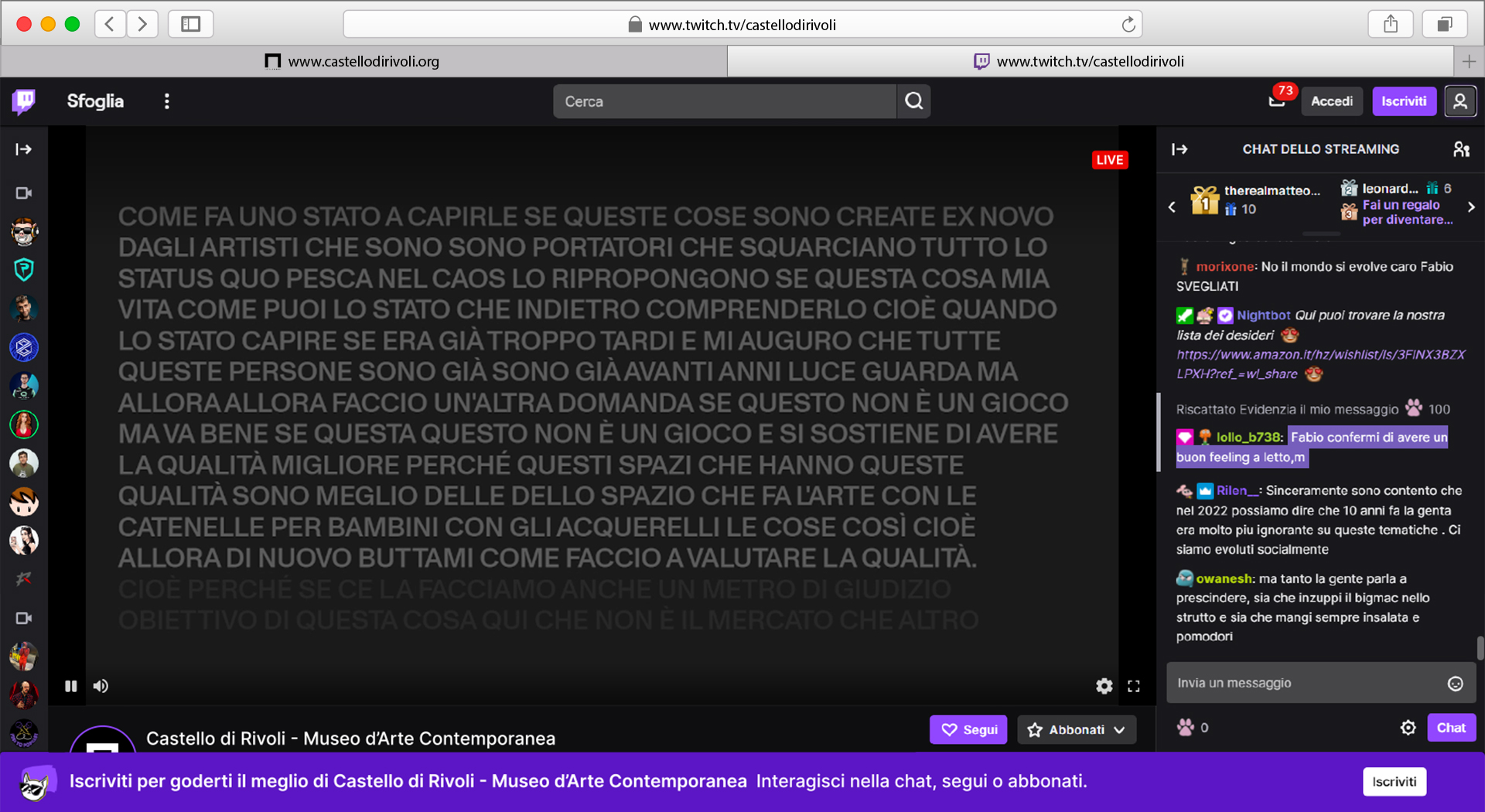Collapse the stream chat panel
This screenshot has width=1485, height=812.
(x=1179, y=149)
